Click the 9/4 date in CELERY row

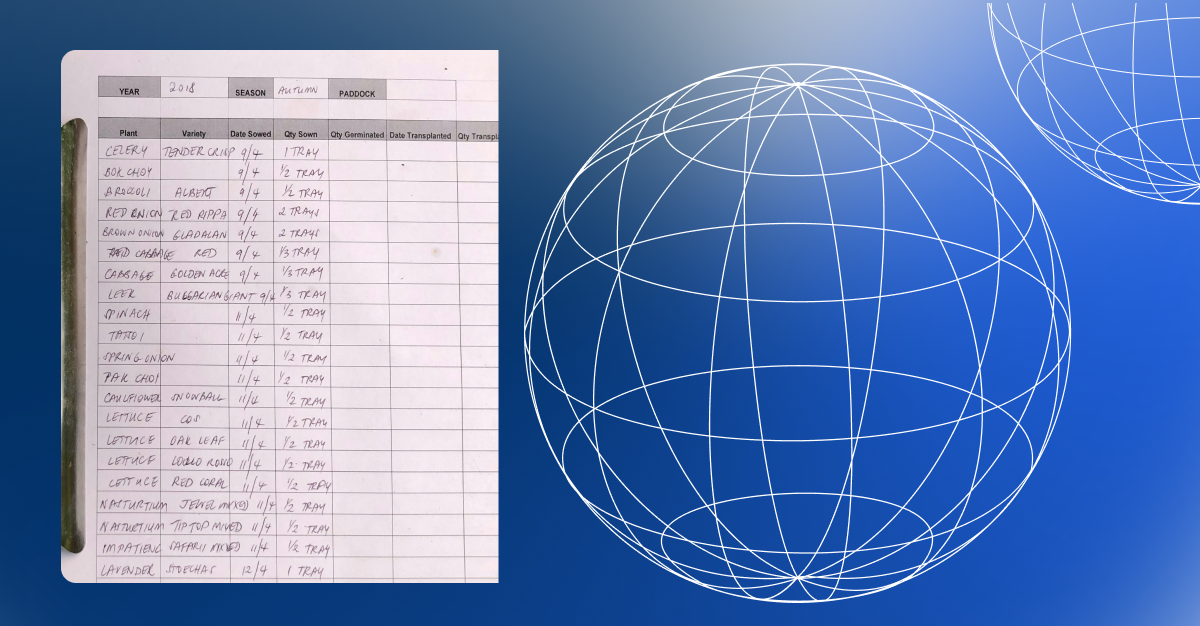click(x=252, y=153)
